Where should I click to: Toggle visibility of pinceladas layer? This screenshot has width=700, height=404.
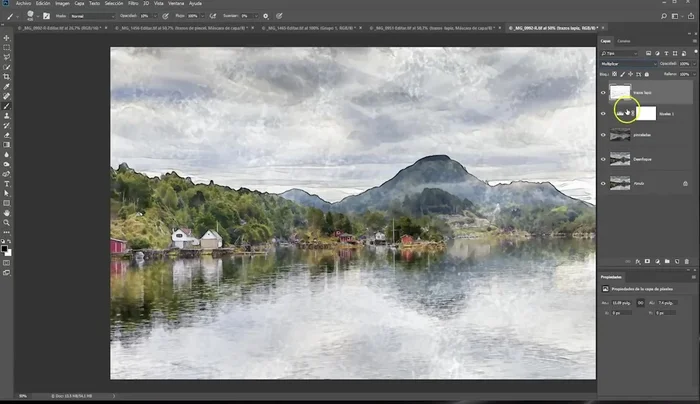tap(602, 135)
